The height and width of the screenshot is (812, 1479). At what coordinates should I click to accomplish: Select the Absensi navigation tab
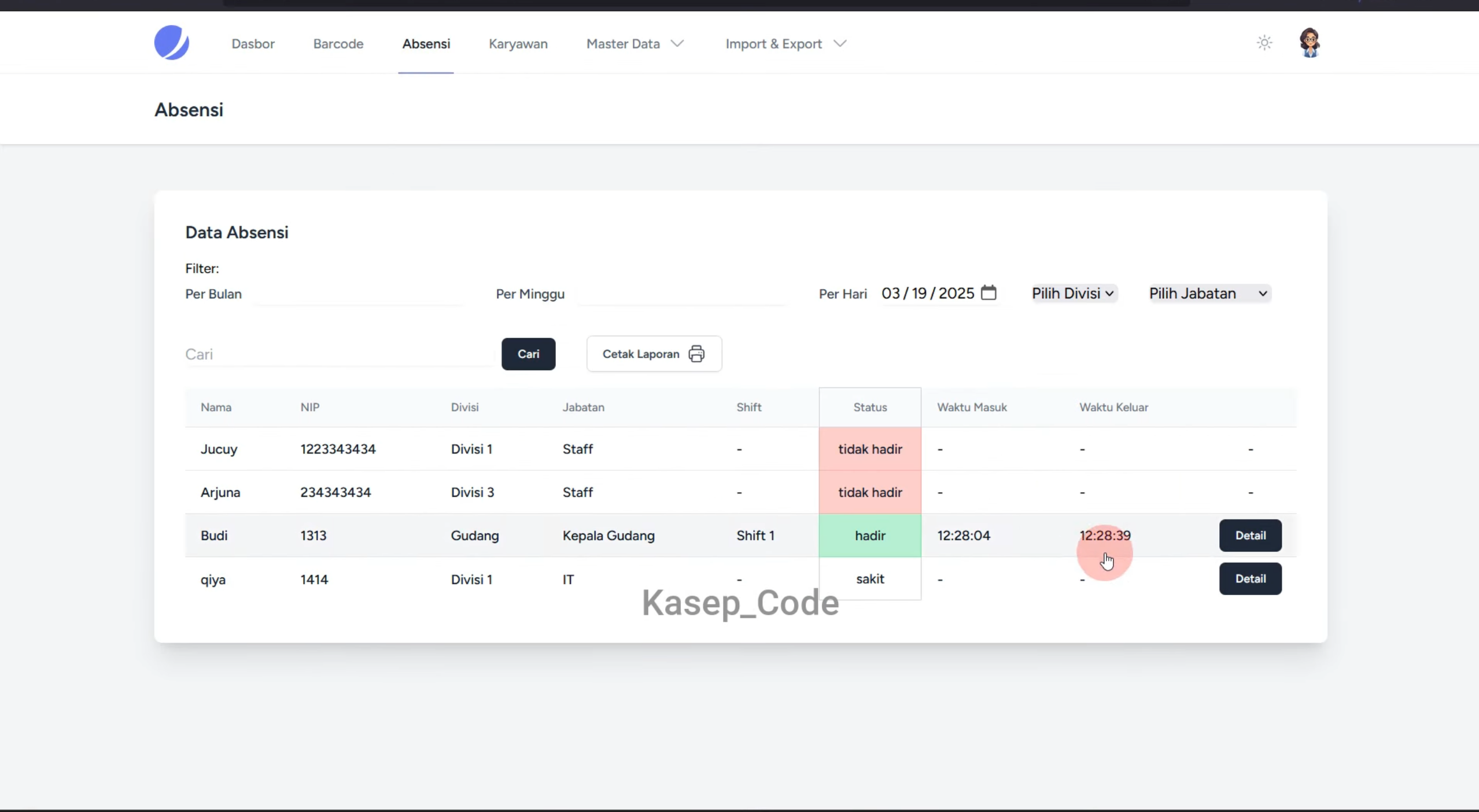pos(426,44)
